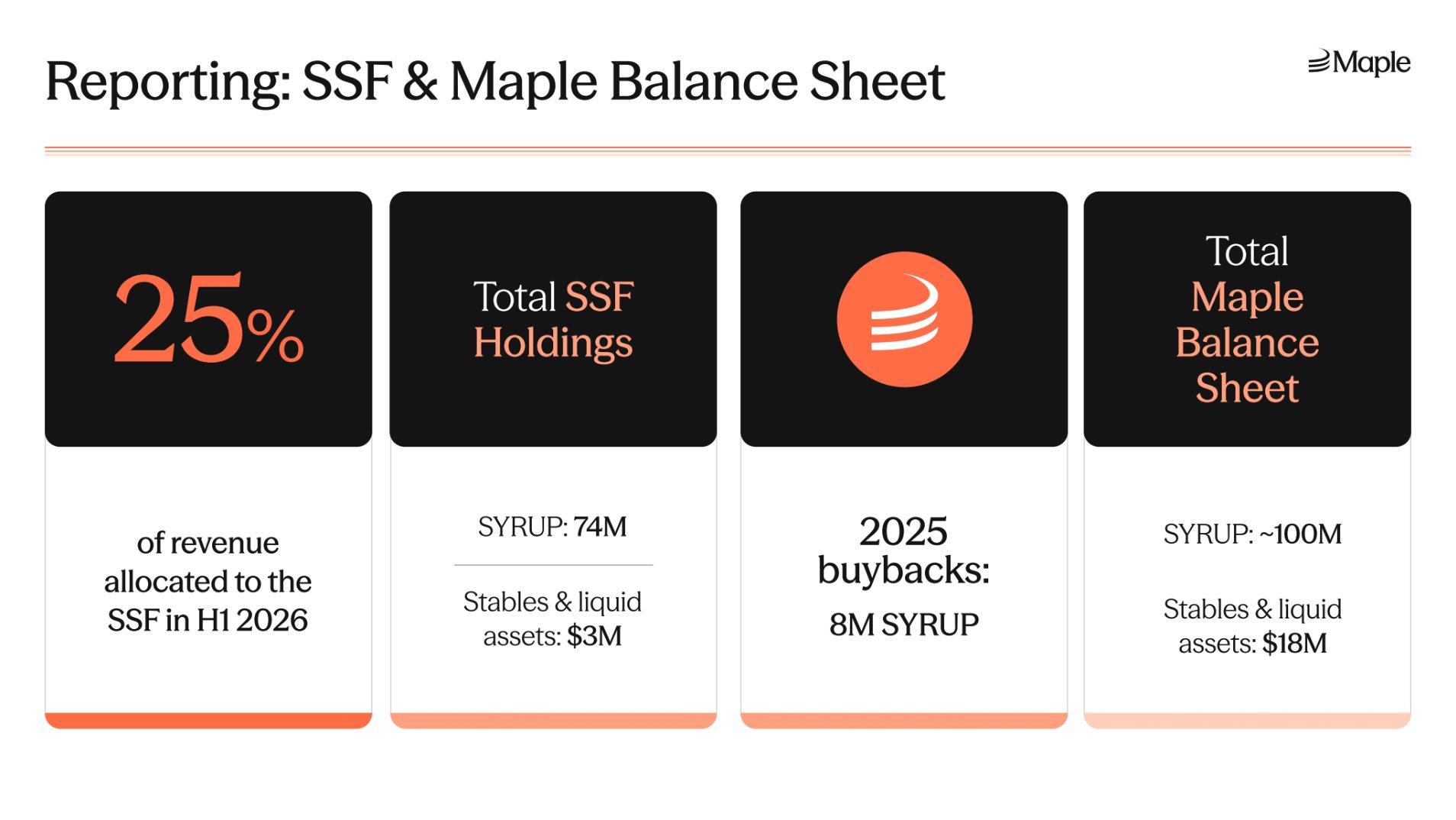The width and height of the screenshot is (1456, 820).
Task: Click the orange SYRUP coin icon
Action: tap(904, 319)
